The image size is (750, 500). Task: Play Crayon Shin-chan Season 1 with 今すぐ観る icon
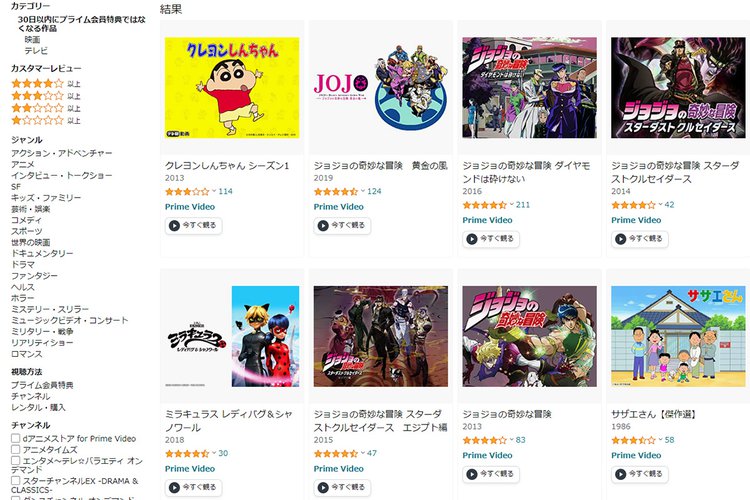(x=175, y=225)
